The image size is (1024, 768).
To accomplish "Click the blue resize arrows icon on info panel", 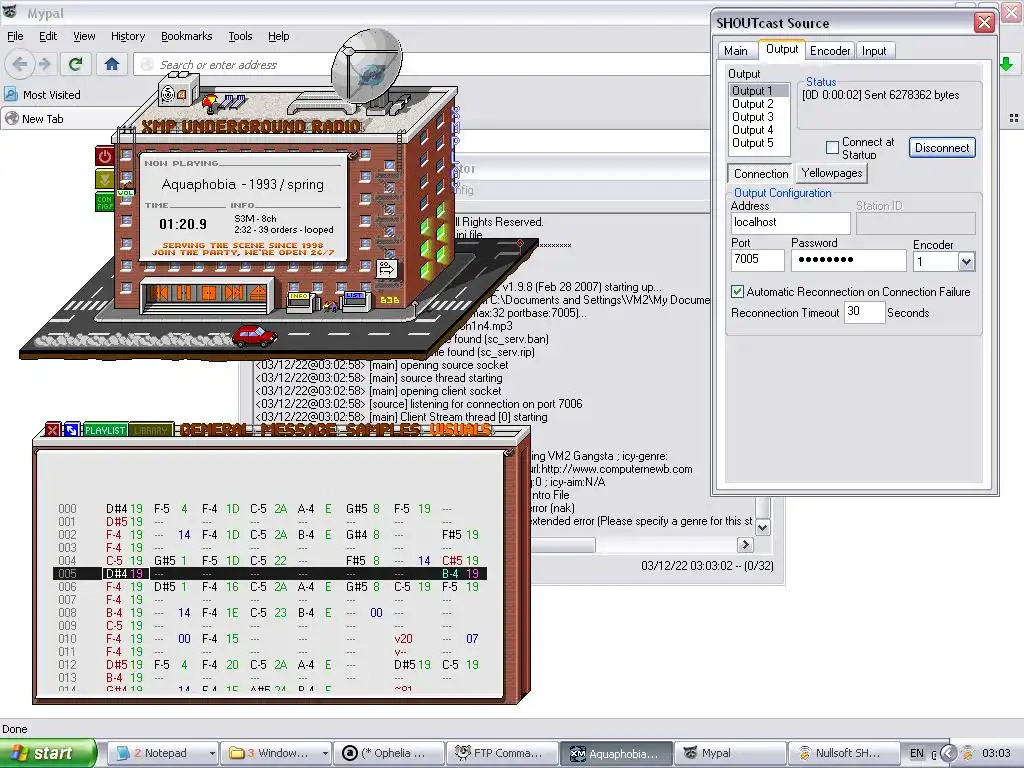I will point(71,430).
